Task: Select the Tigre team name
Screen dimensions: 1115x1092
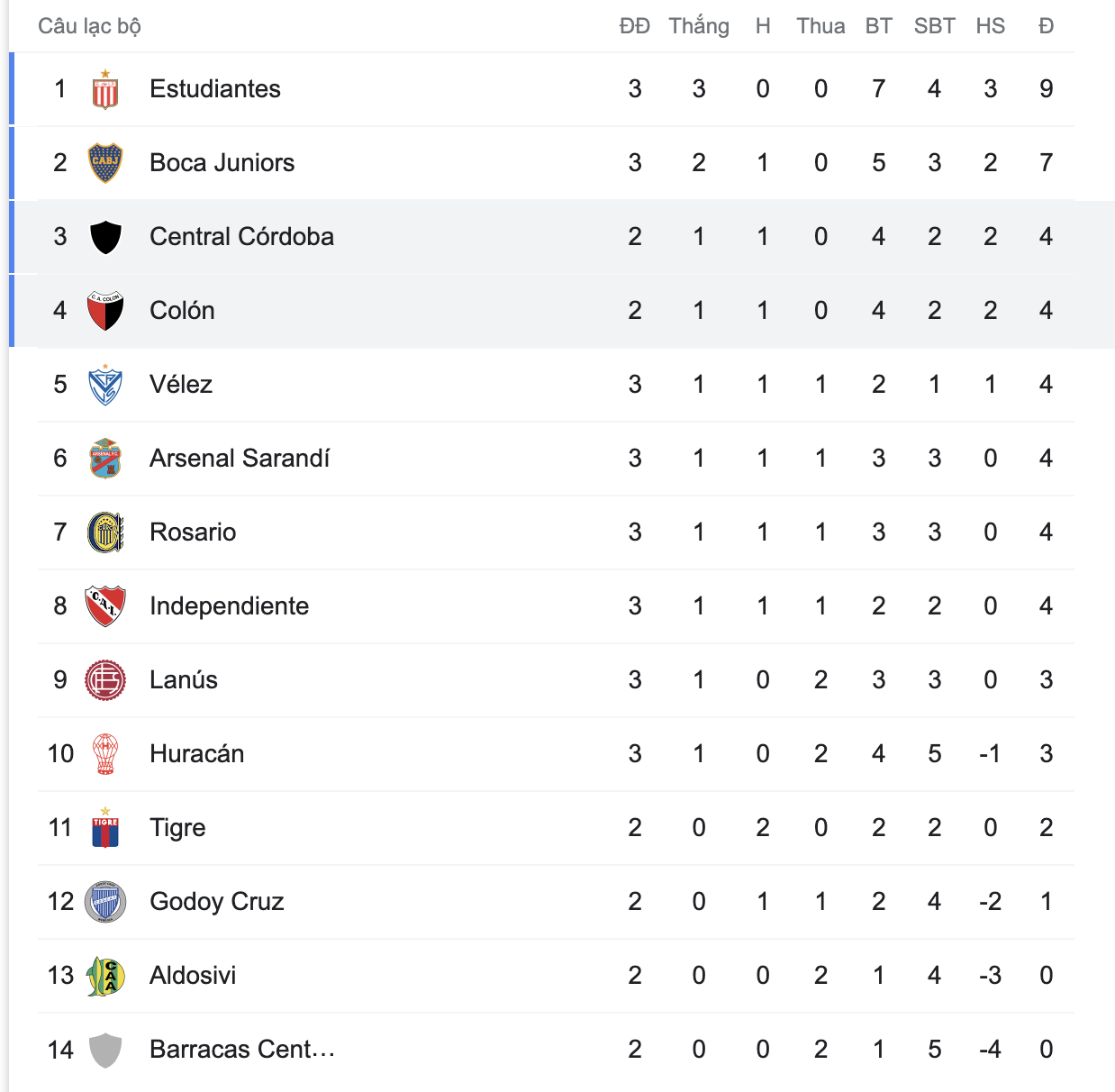Action: point(177,828)
